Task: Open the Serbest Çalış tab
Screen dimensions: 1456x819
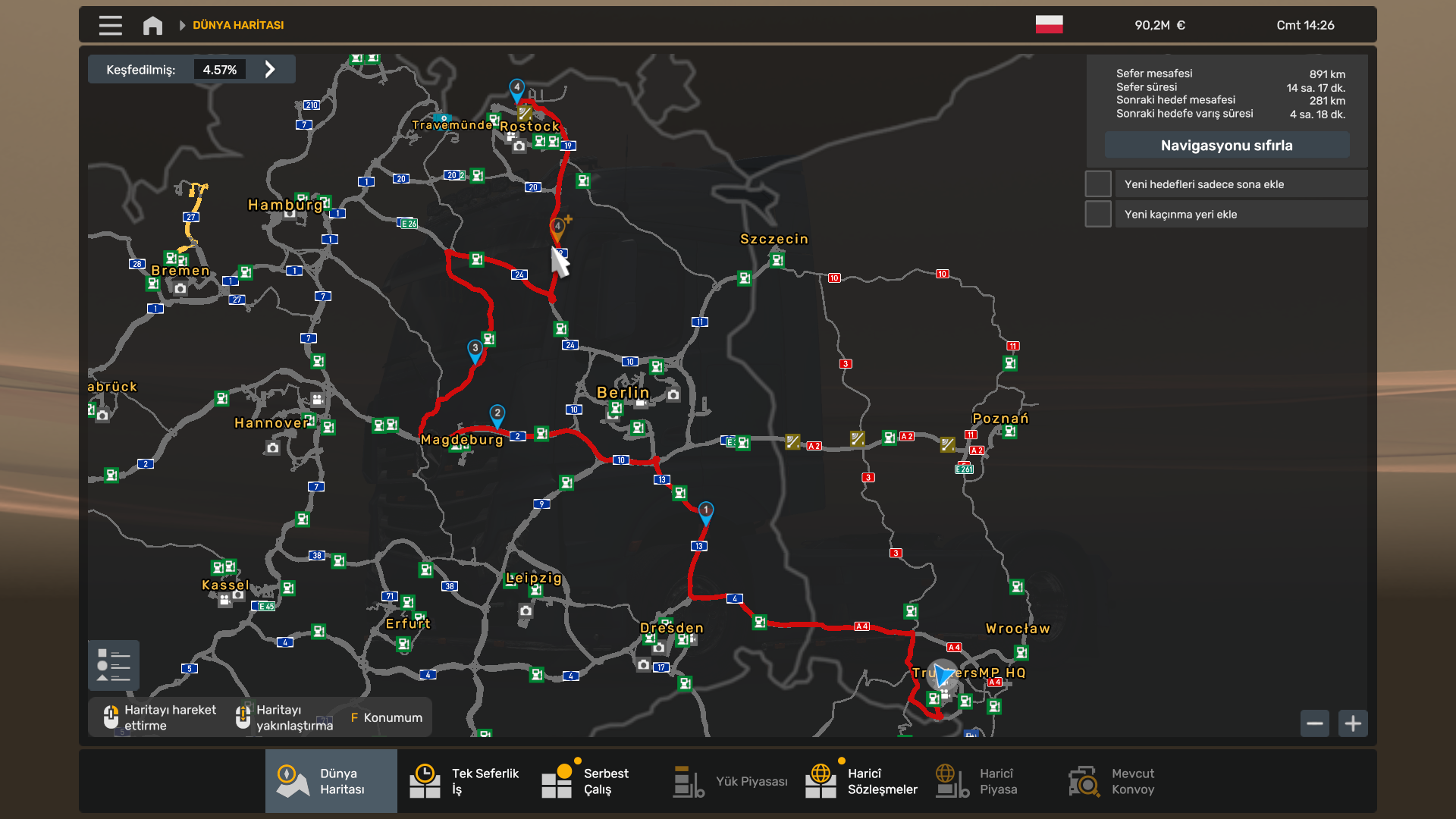Action: click(x=585, y=781)
